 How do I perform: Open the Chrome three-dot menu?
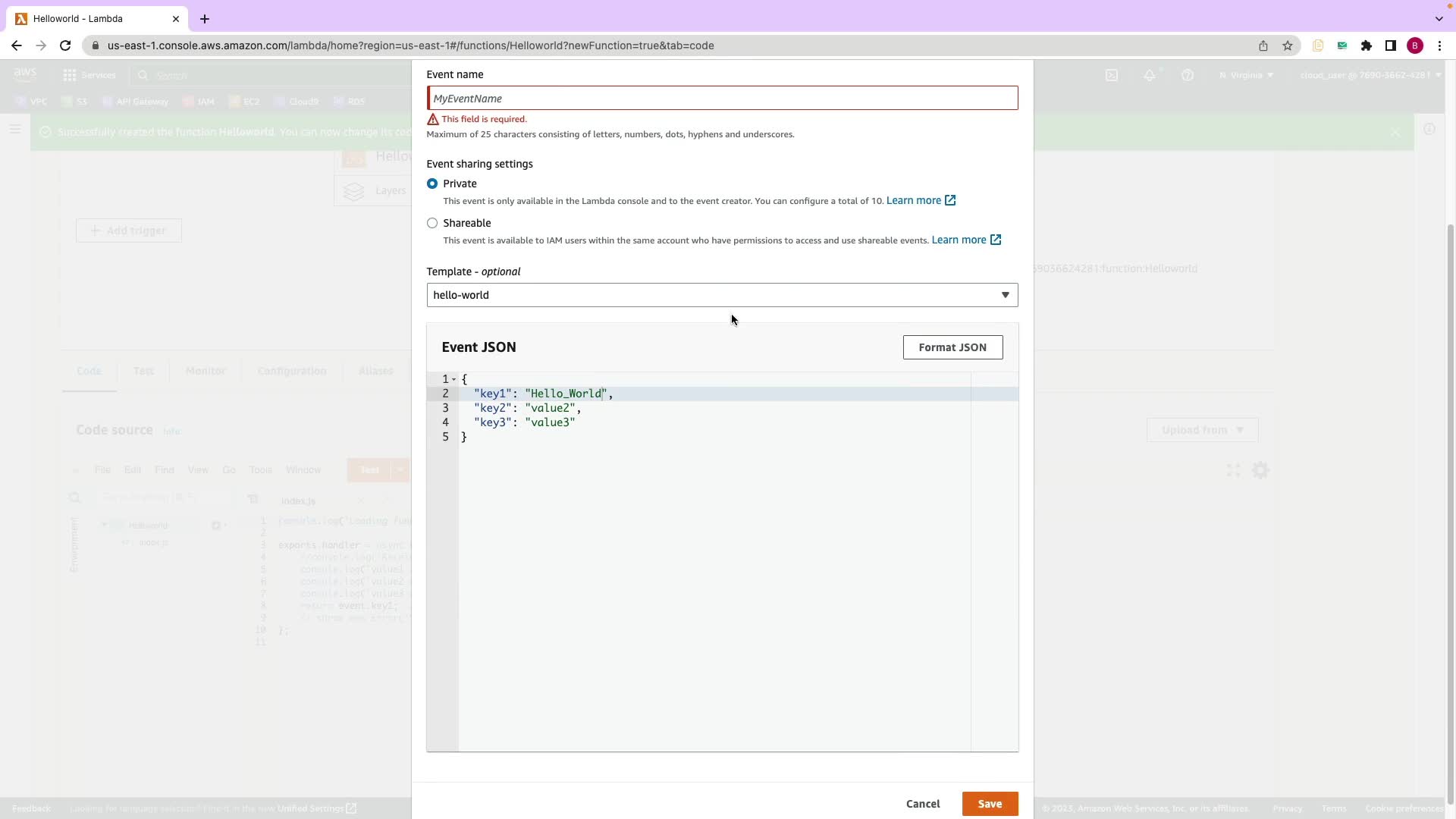1439,45
